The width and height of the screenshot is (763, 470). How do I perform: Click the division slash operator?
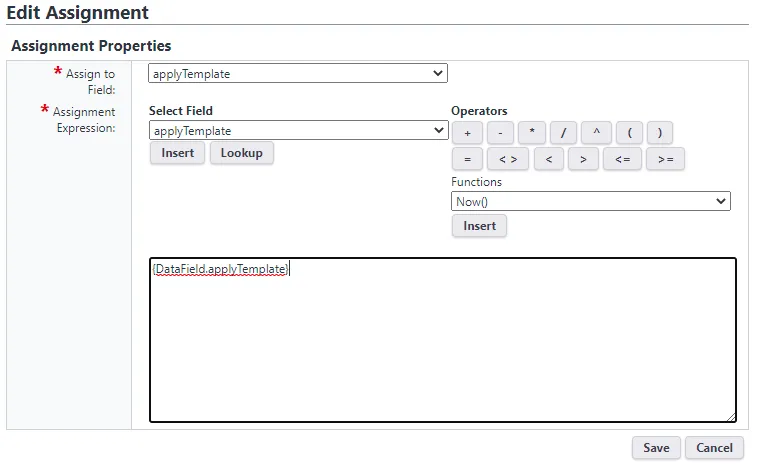coord(564,133)
